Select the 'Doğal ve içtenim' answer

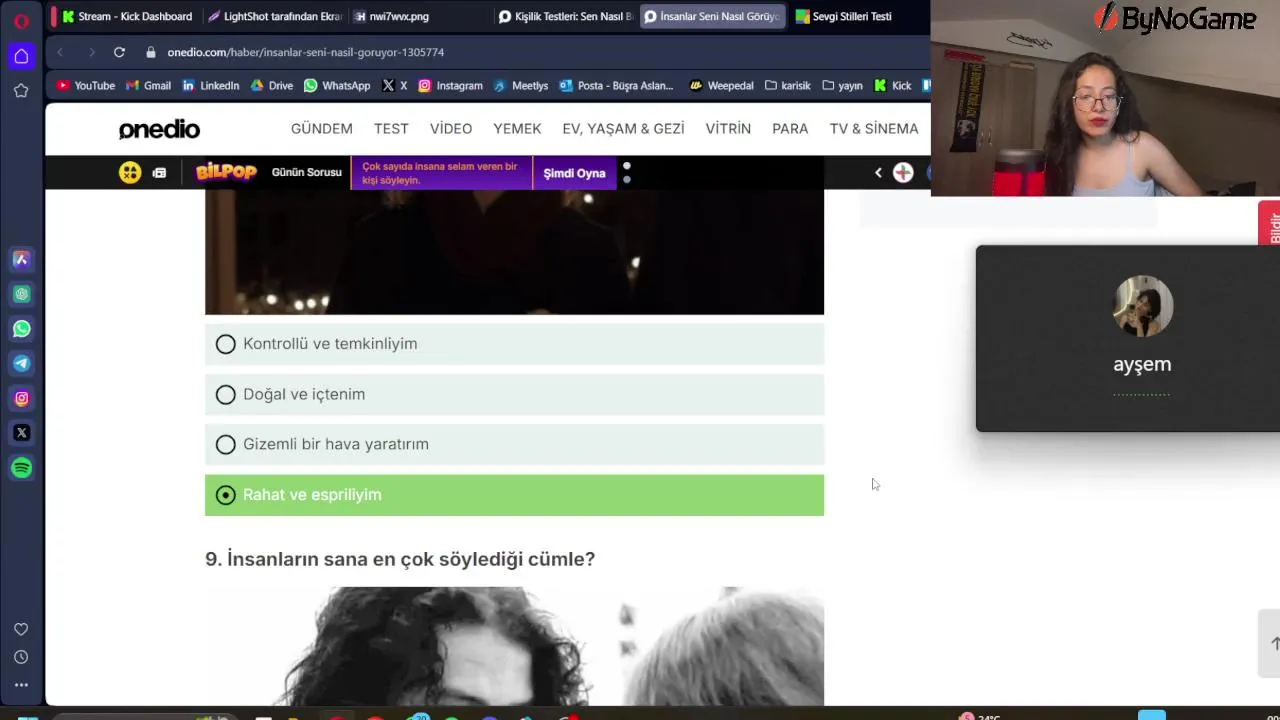[x=514, y=394]
